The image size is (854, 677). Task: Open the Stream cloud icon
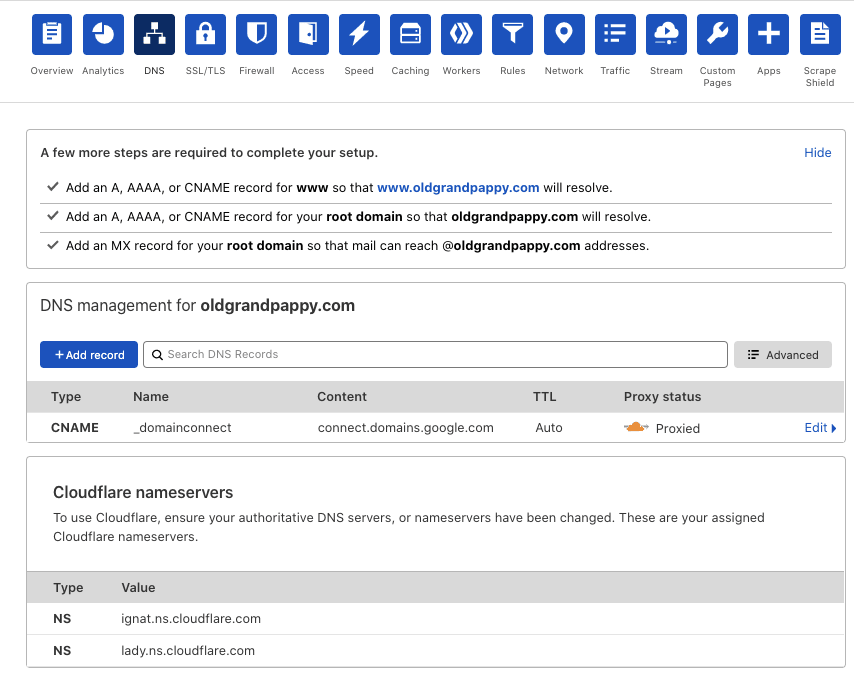[x=666, y=34]
